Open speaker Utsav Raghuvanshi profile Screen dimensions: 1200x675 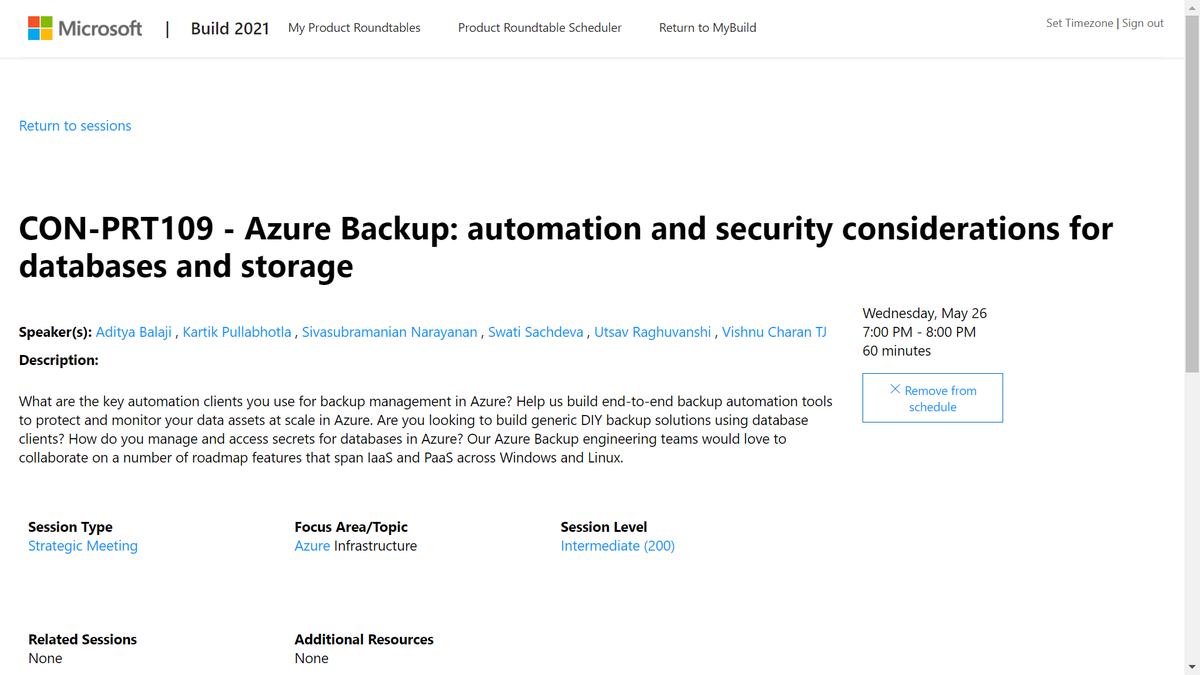point(653,332)
